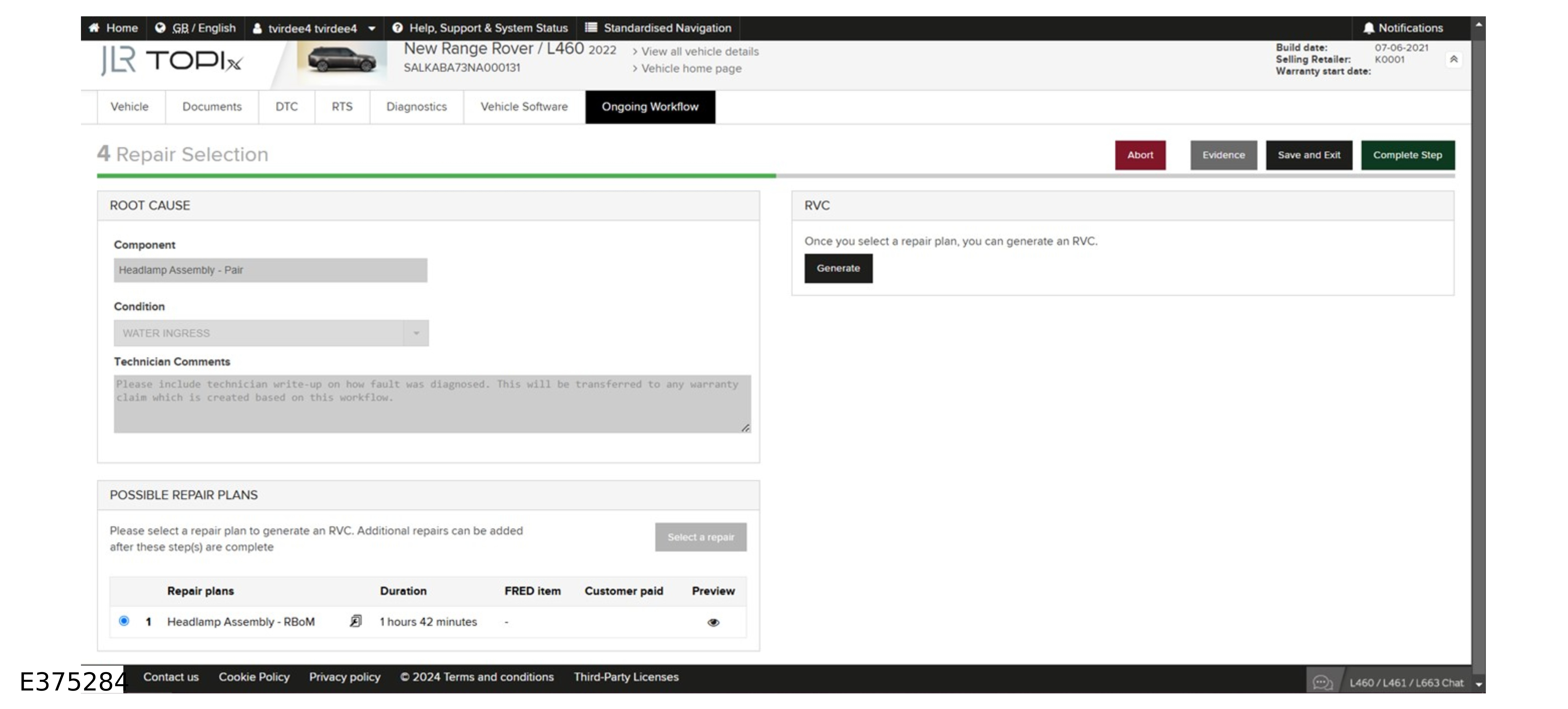Click into the Technician Comments text area
The image size is (1568, 709).
click(432, 403)
